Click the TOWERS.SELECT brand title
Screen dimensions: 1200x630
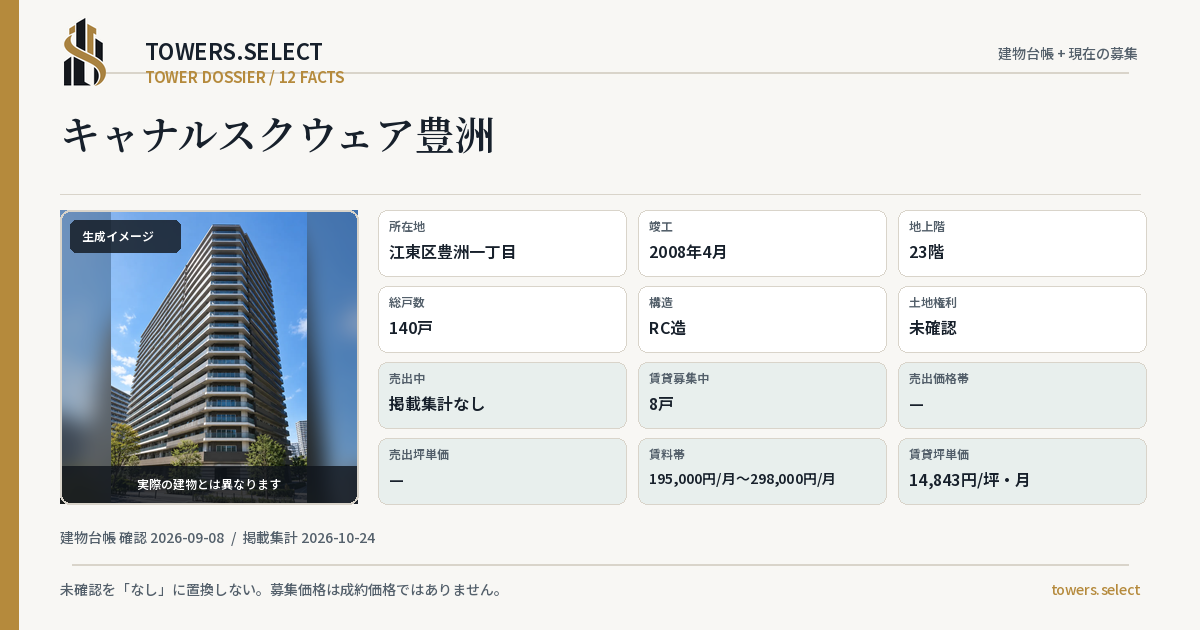234,52
